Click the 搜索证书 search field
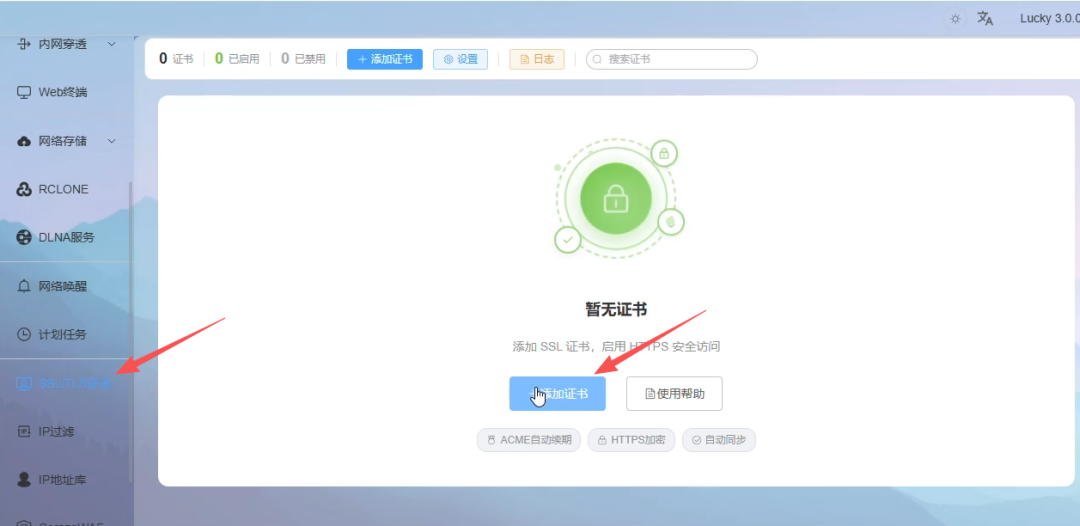 [x=672, y=59]
